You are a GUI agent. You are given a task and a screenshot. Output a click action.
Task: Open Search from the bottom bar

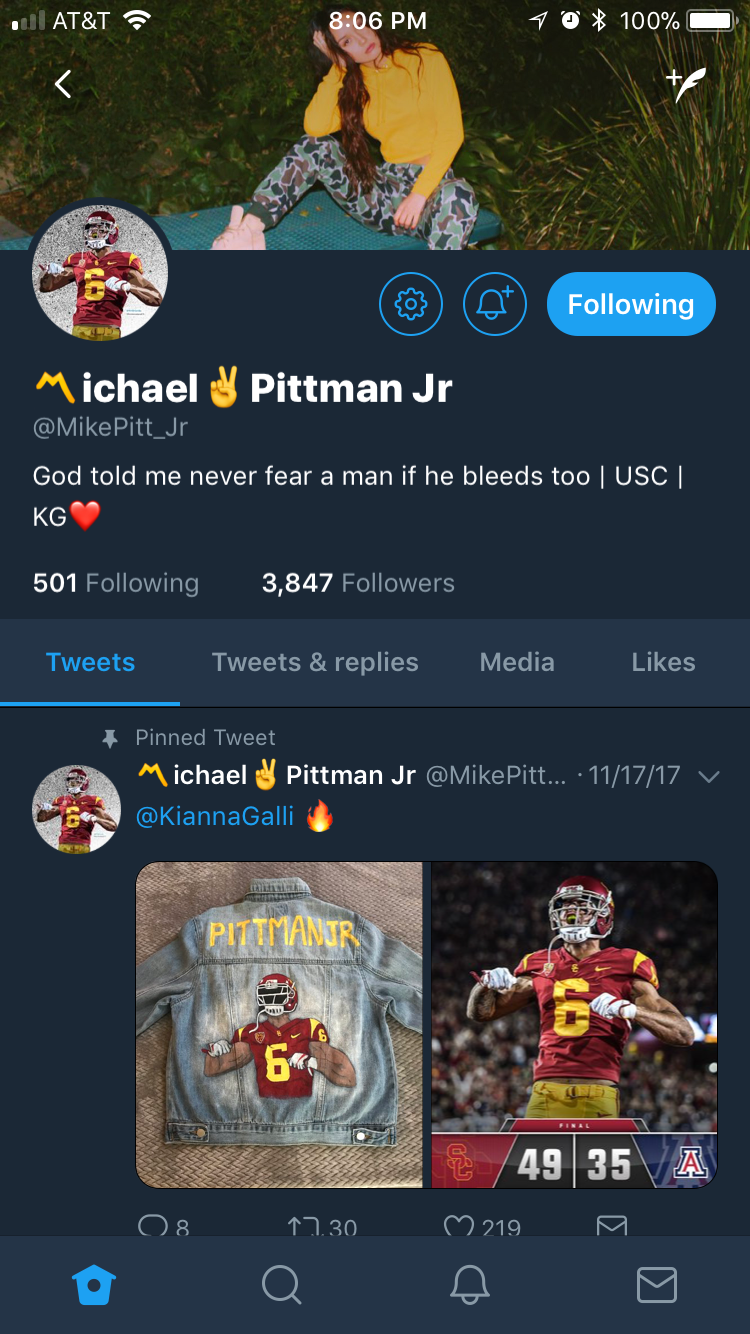coord(281,1285)
